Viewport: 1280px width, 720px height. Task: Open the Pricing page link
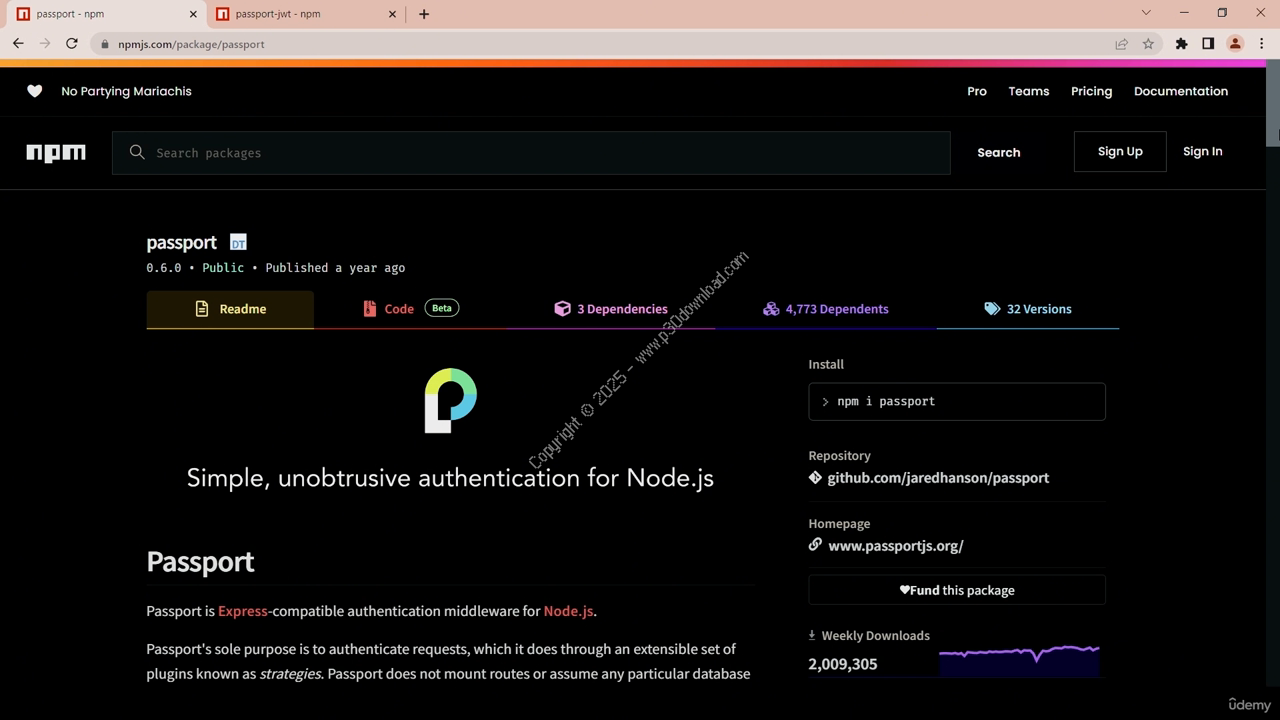tap(1091, 91)
